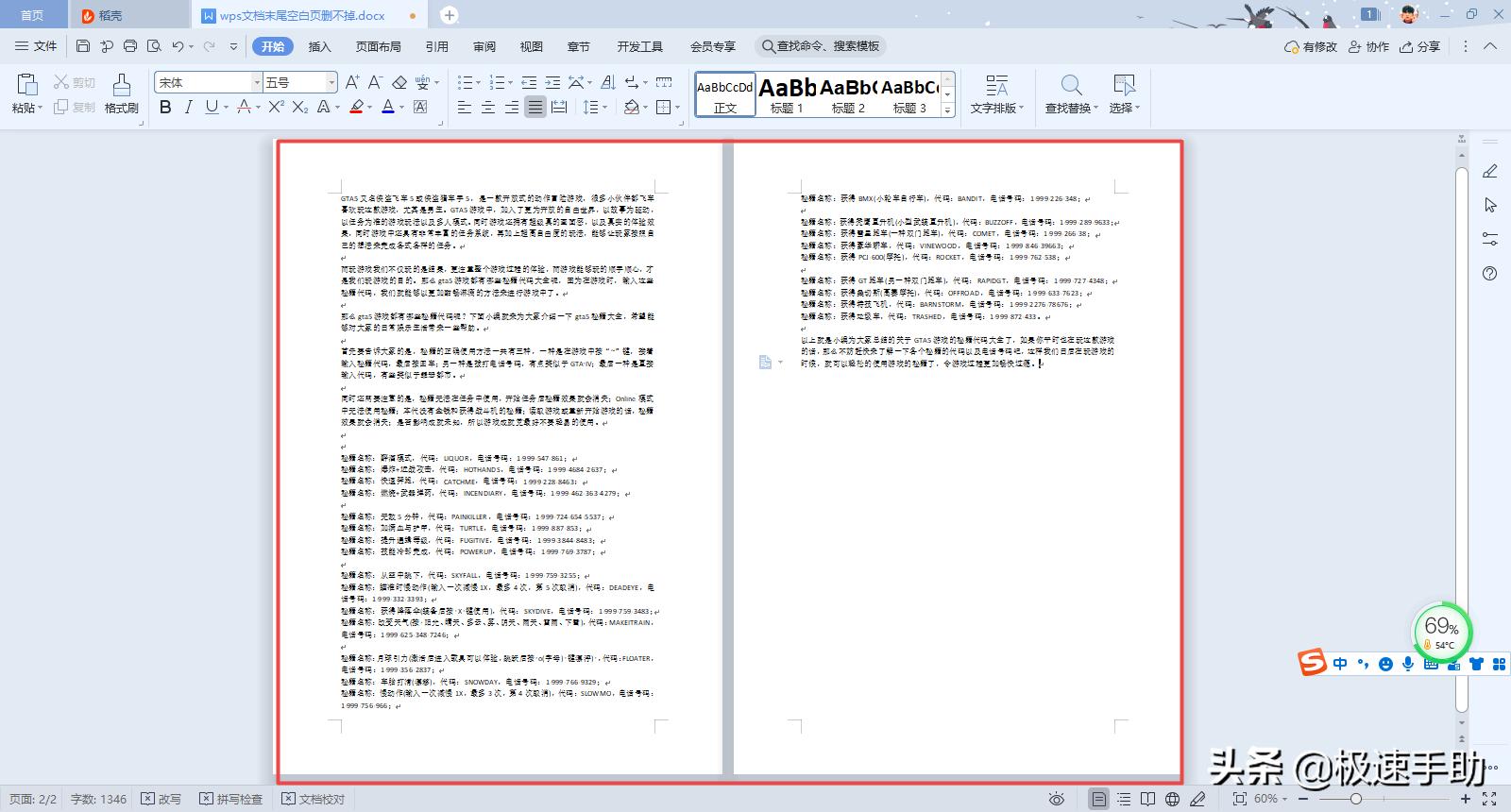Open the pen annotation tool in right sidebar
The height and width of the screenshot is (812, 1511).
point(1490,171)
